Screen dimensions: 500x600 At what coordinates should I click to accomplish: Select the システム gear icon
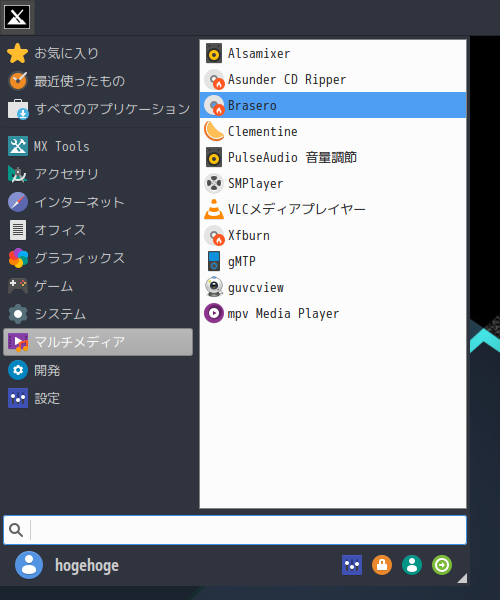tap(18, 314)
